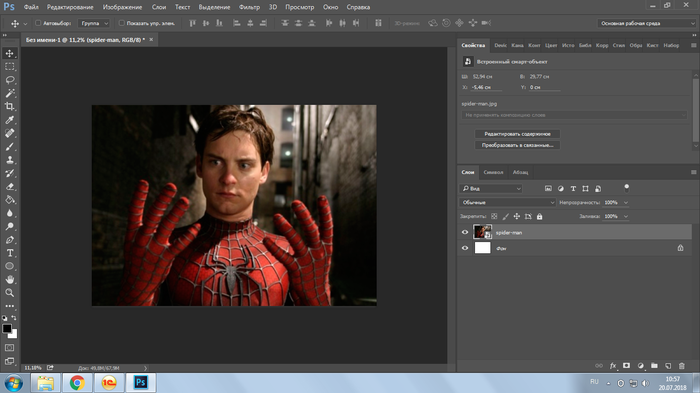Screen dimensions: 700x393
Task: Open the Layers panel options menu
Action: click(x=693, y=172)
